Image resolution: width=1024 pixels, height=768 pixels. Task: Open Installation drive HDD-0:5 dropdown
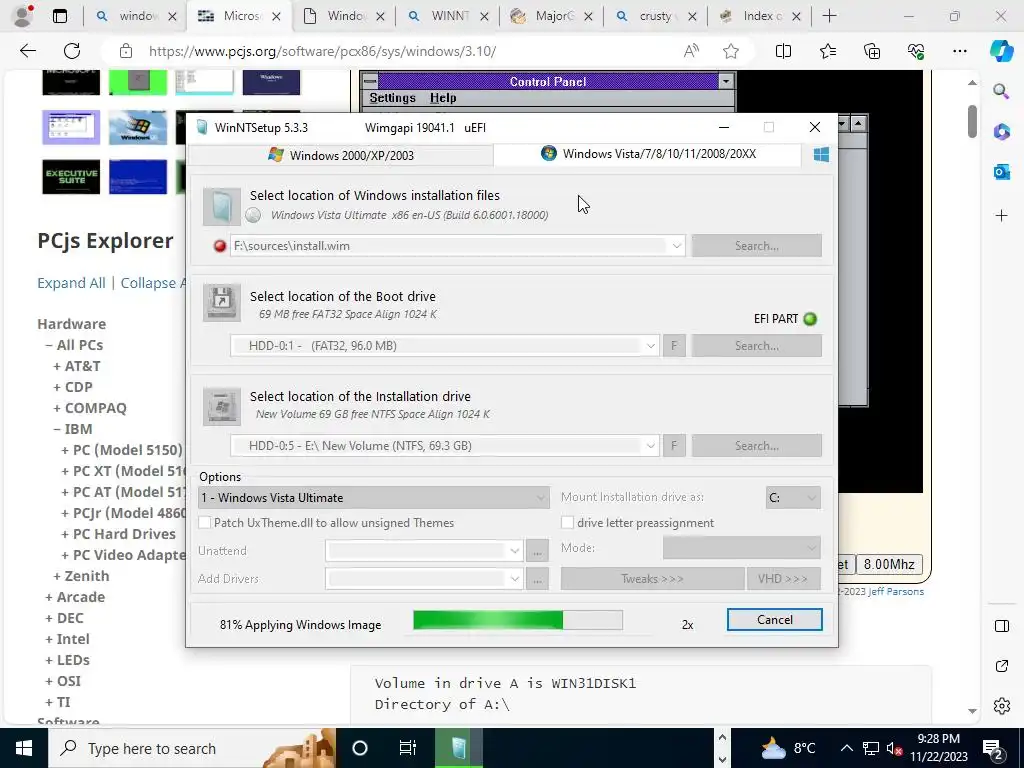650,445
